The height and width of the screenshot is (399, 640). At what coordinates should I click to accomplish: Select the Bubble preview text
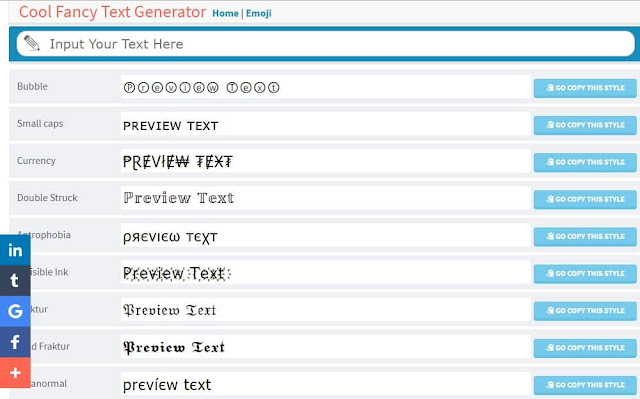pyautogui.click(x=201, y=87)
